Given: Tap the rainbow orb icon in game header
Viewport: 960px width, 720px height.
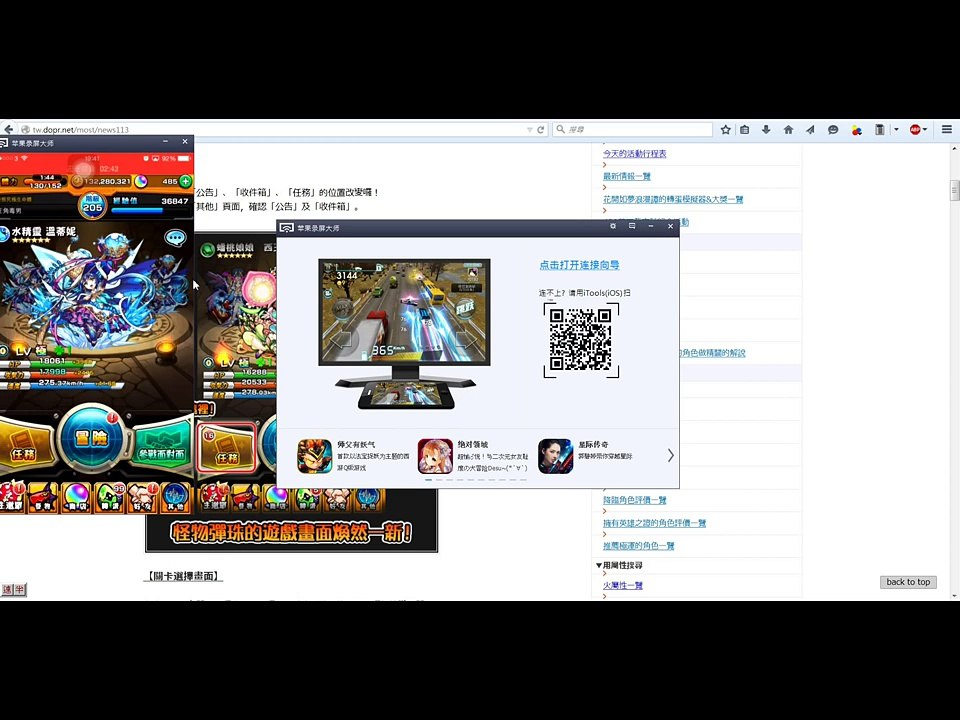Looking at the screenshot, I should tap(141, 181).
